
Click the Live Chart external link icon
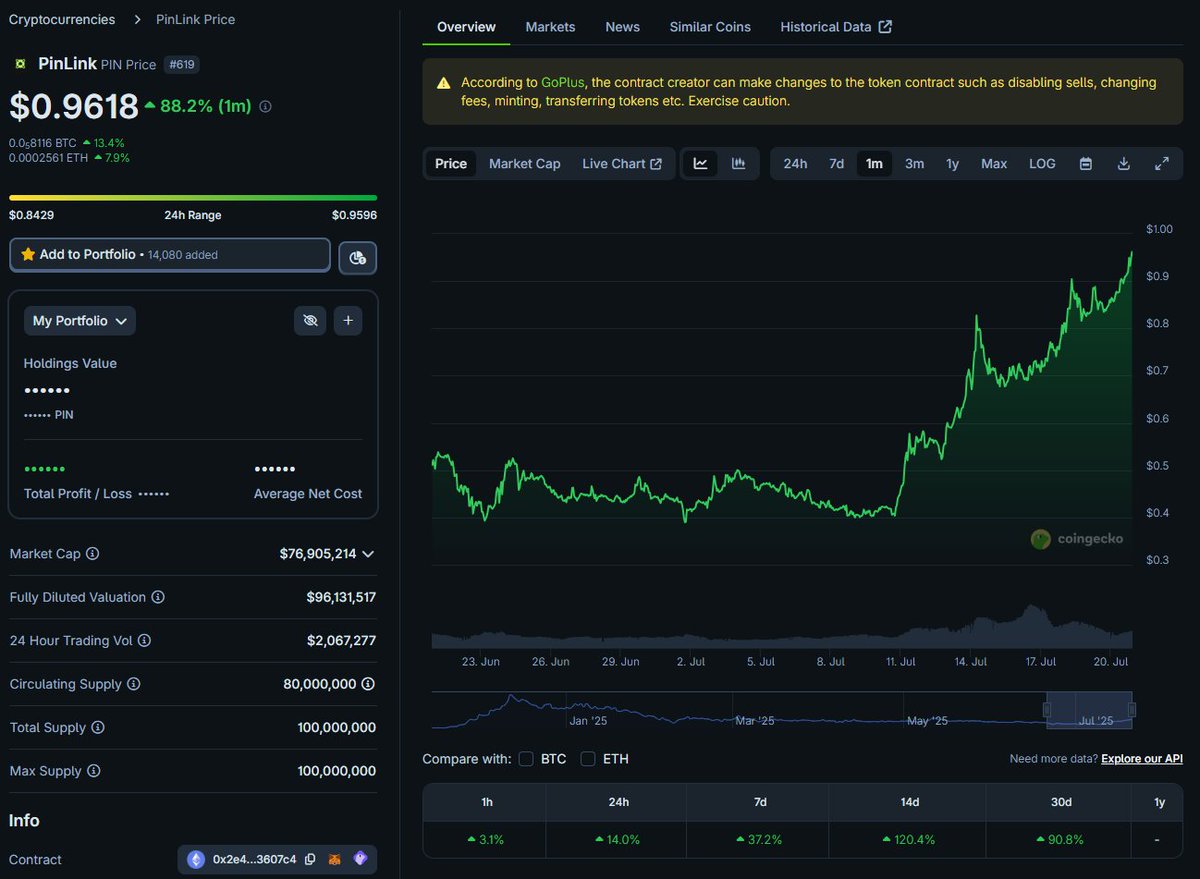[656, 164]
